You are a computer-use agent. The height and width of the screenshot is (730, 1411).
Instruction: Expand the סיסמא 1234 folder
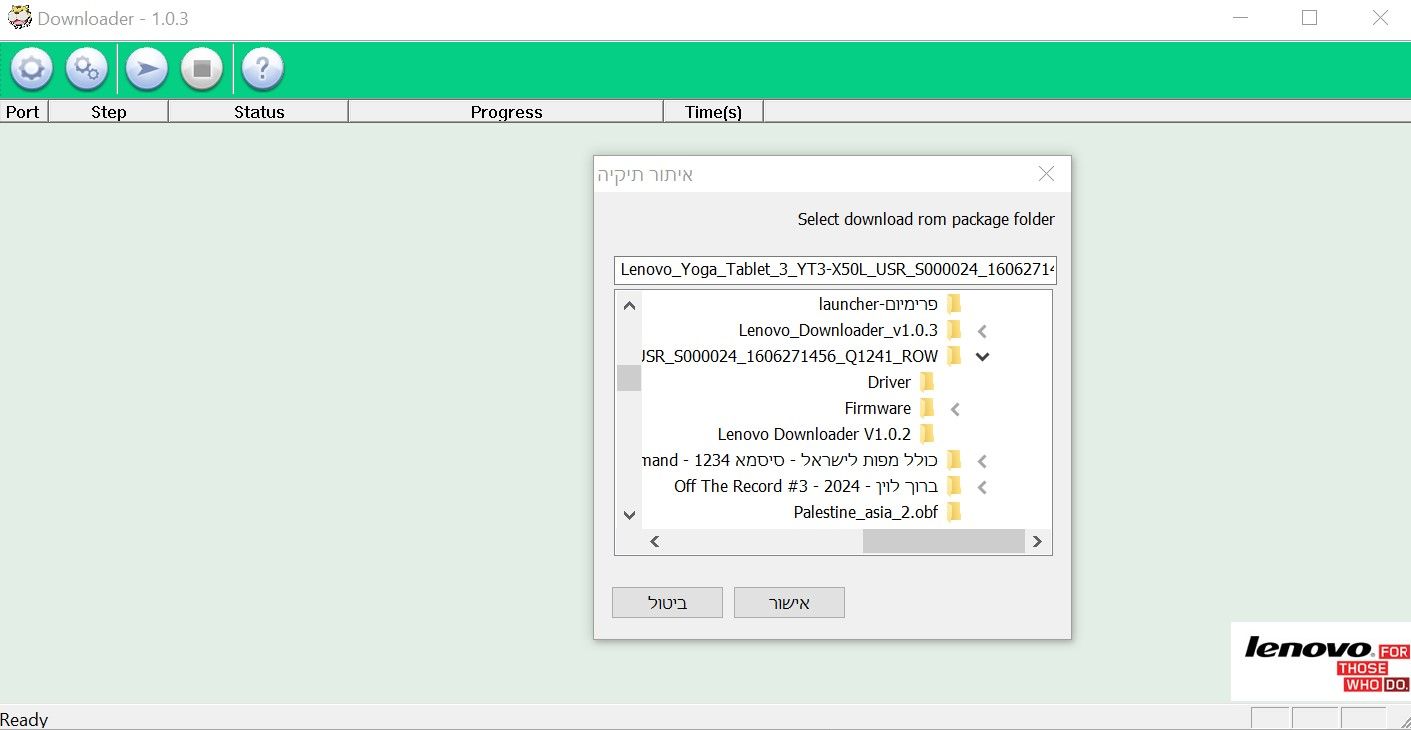tap(982, 461)
